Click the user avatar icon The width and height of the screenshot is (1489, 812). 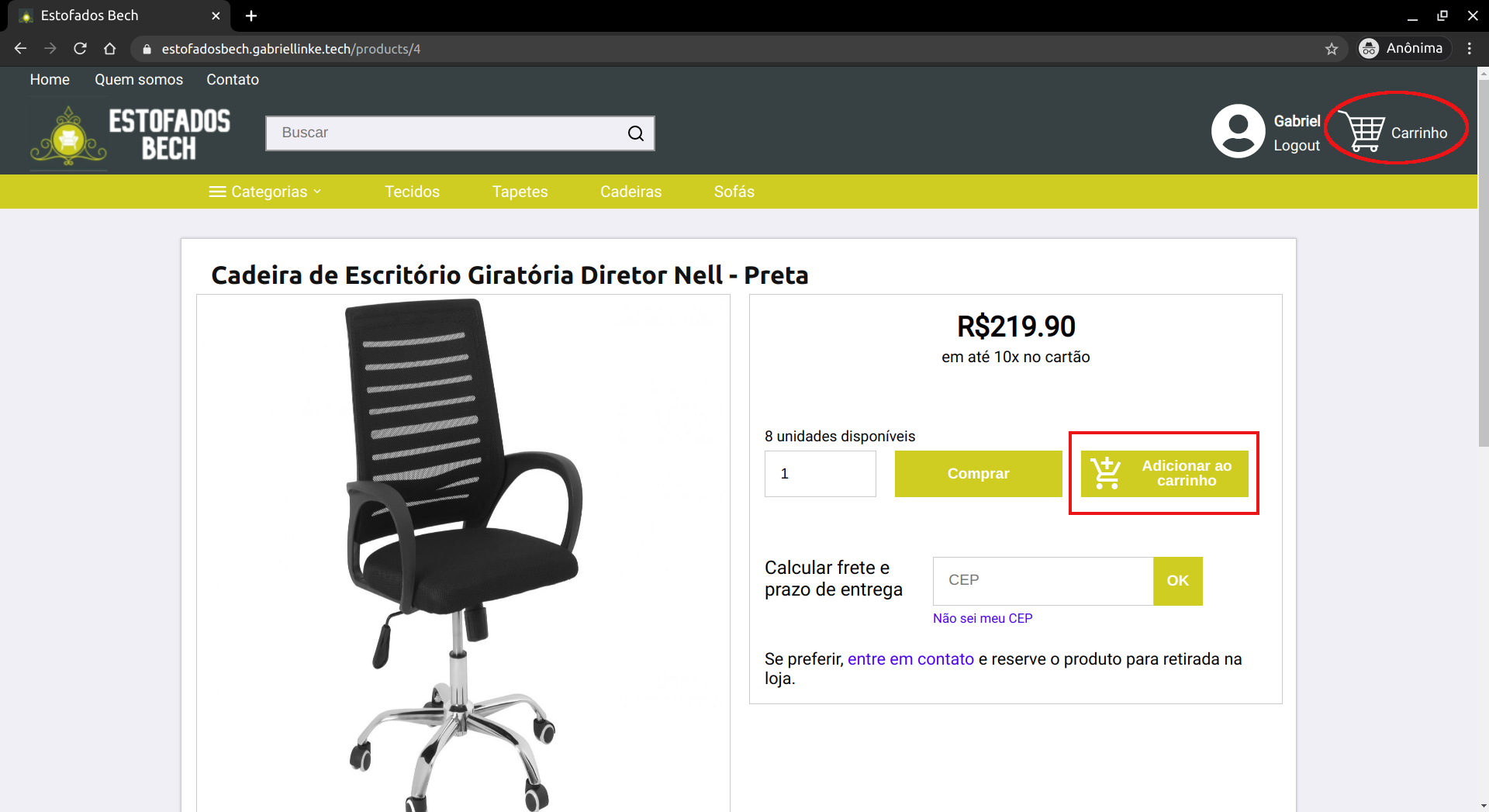pos(1238,131)
